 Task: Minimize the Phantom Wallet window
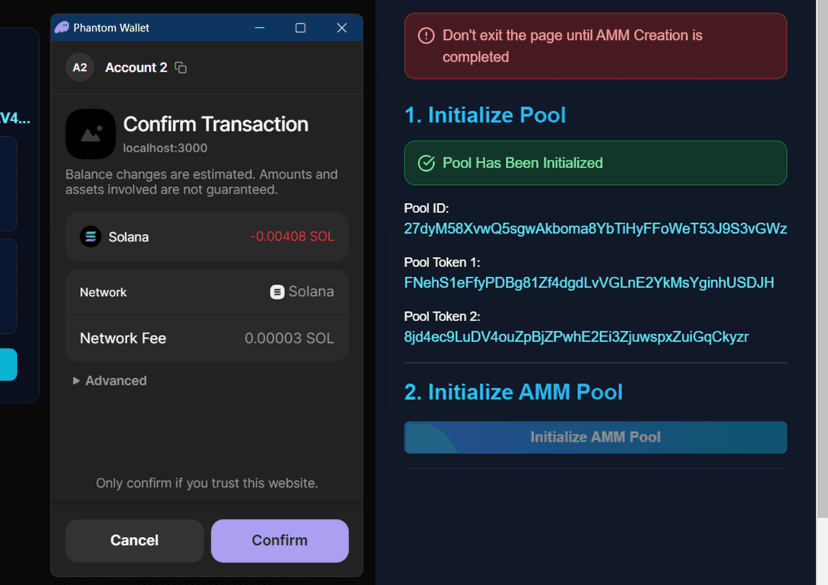point(260,28)
